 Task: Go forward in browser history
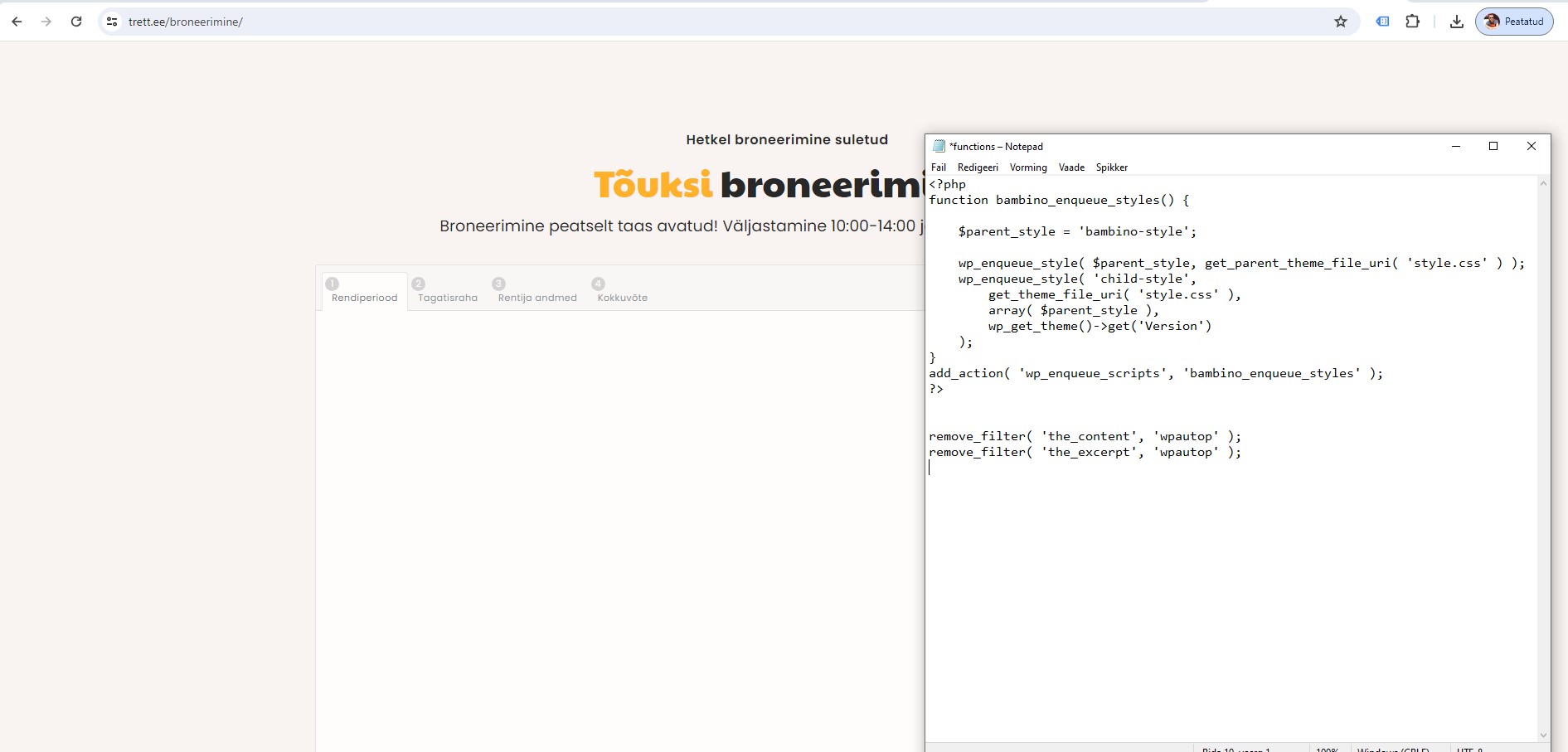click(x=46, y=22)
